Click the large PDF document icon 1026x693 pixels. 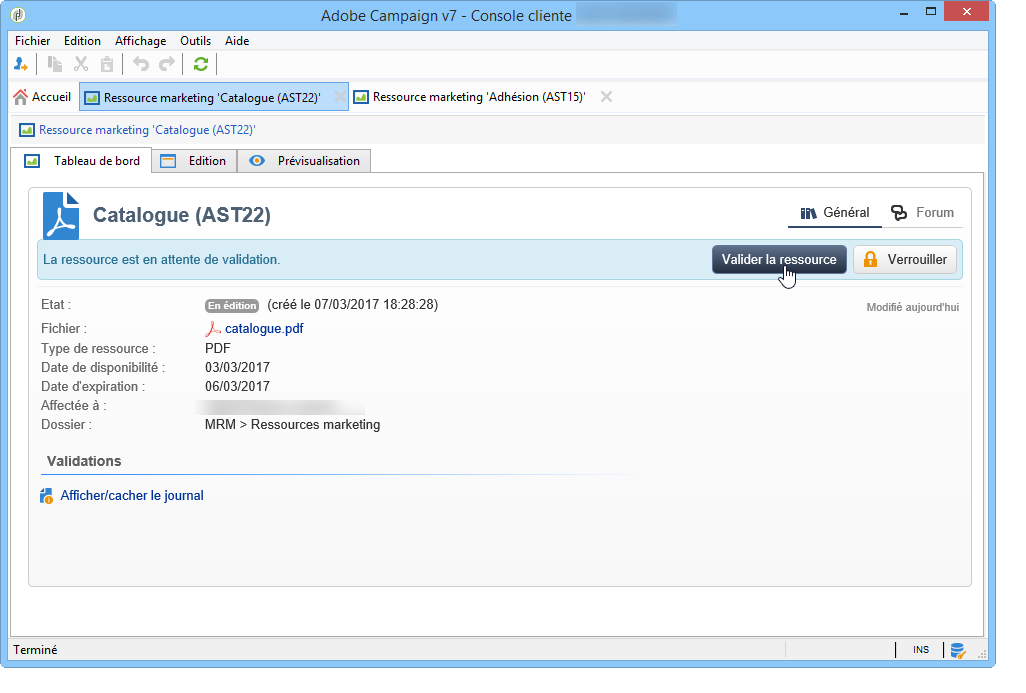point(61,215)
